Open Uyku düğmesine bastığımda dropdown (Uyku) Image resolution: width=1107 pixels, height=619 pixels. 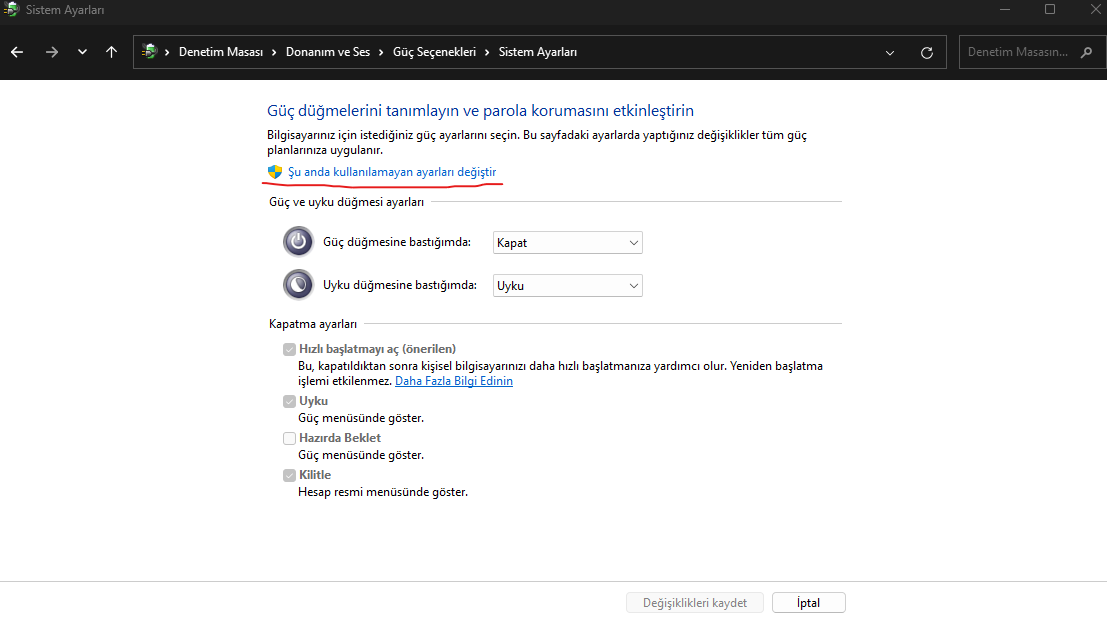pos(568,286)
